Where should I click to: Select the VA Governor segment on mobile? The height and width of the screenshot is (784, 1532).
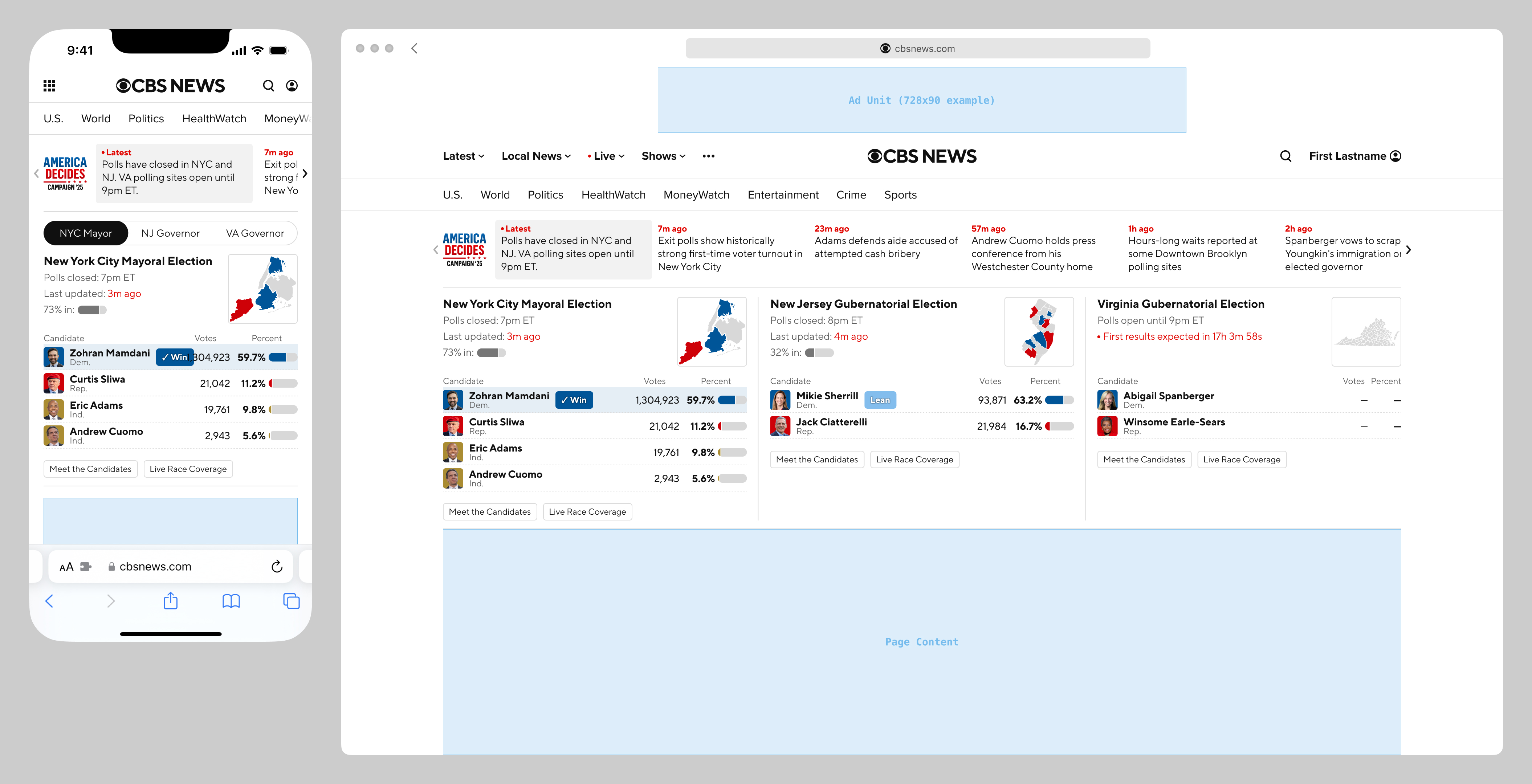coord(255,233)
